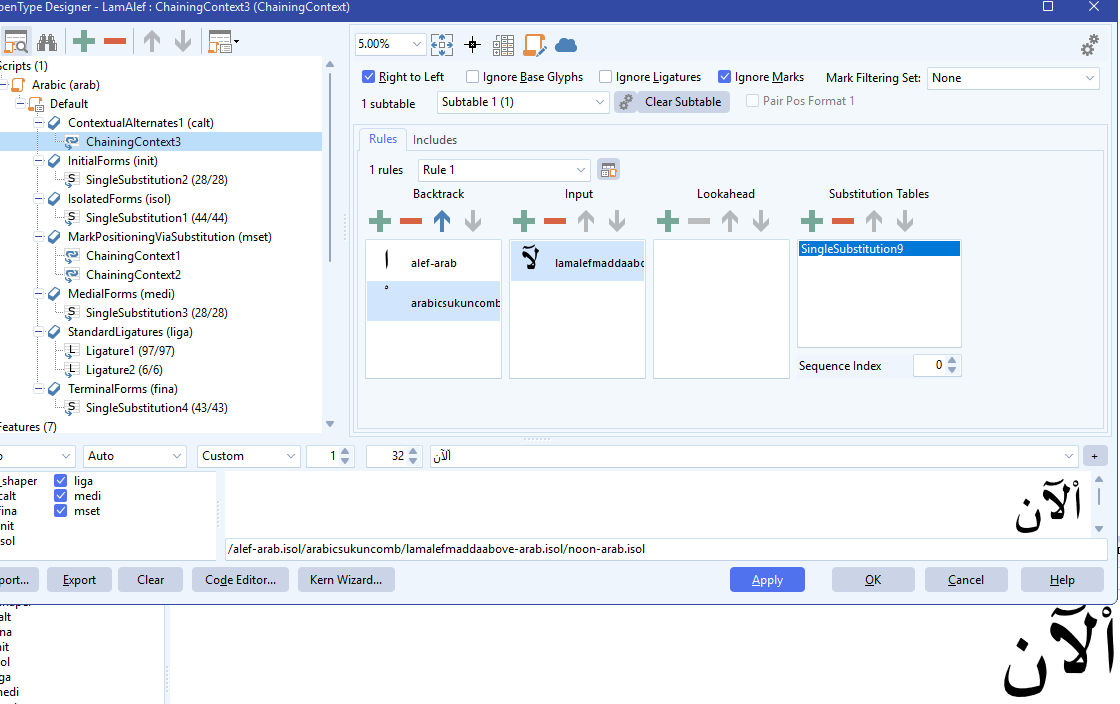Expand the Rule 1 dropdown

click(x=504, y=170)
